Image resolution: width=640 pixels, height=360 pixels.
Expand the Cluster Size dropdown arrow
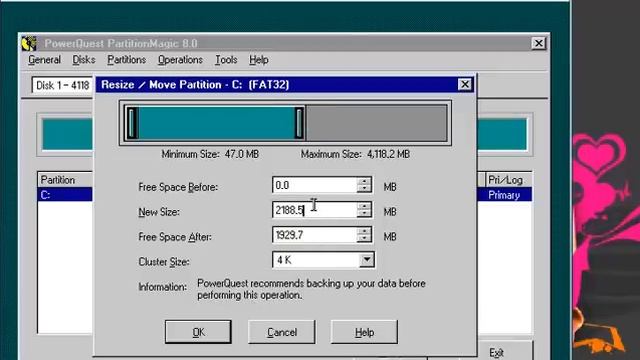pyautogui.click(x=367, y=260)
